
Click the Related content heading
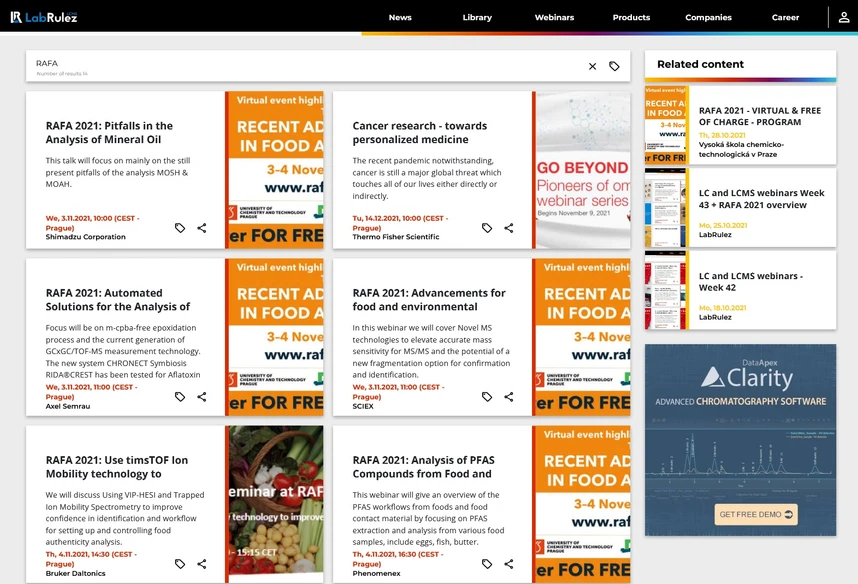pos(700,64)
